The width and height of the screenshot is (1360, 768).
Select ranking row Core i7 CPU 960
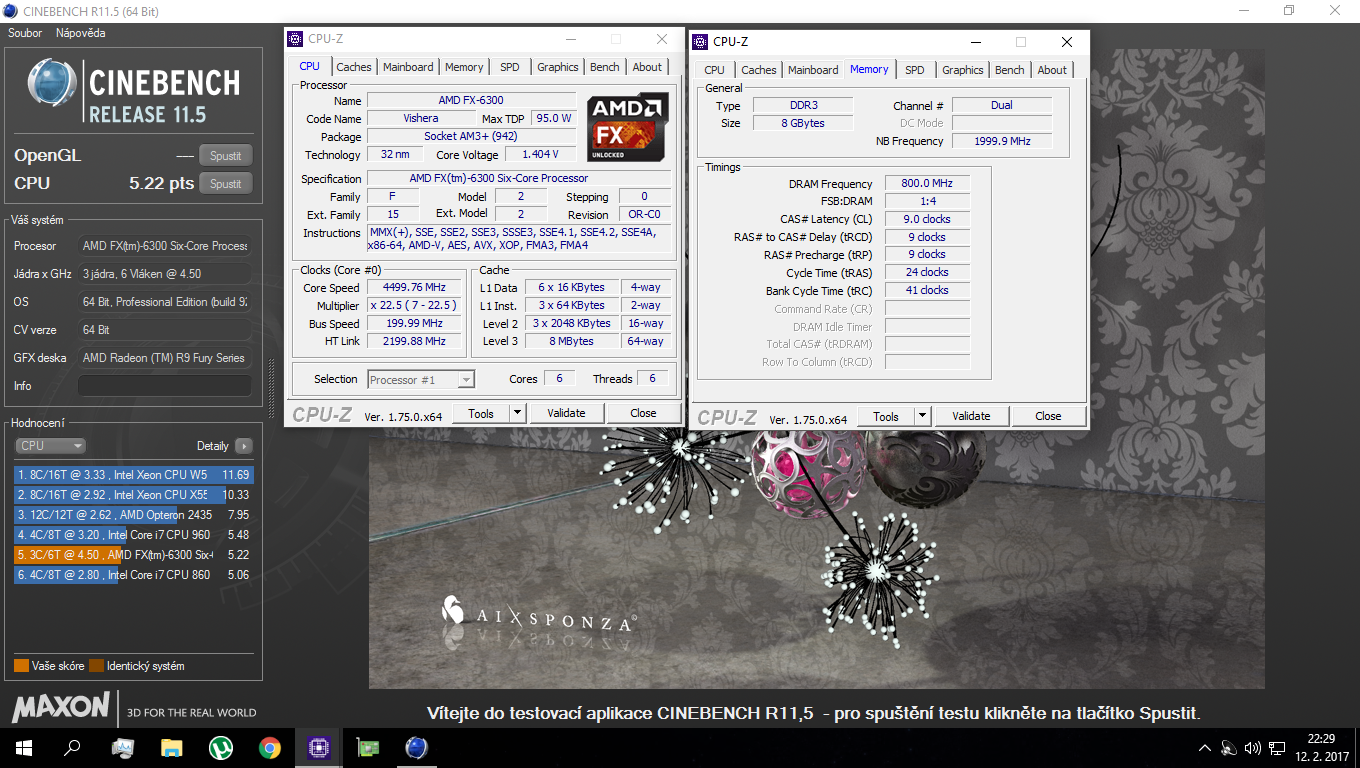[134, 535]
